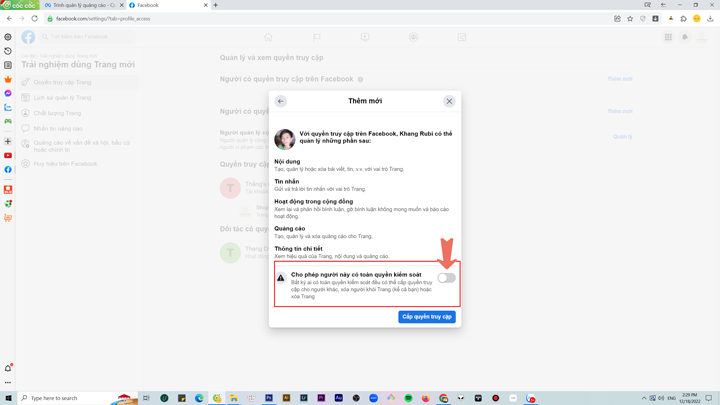Click the 'Quản lý' link on the right
This screenshot has width=720, height=405.
[x=623, y=137]
